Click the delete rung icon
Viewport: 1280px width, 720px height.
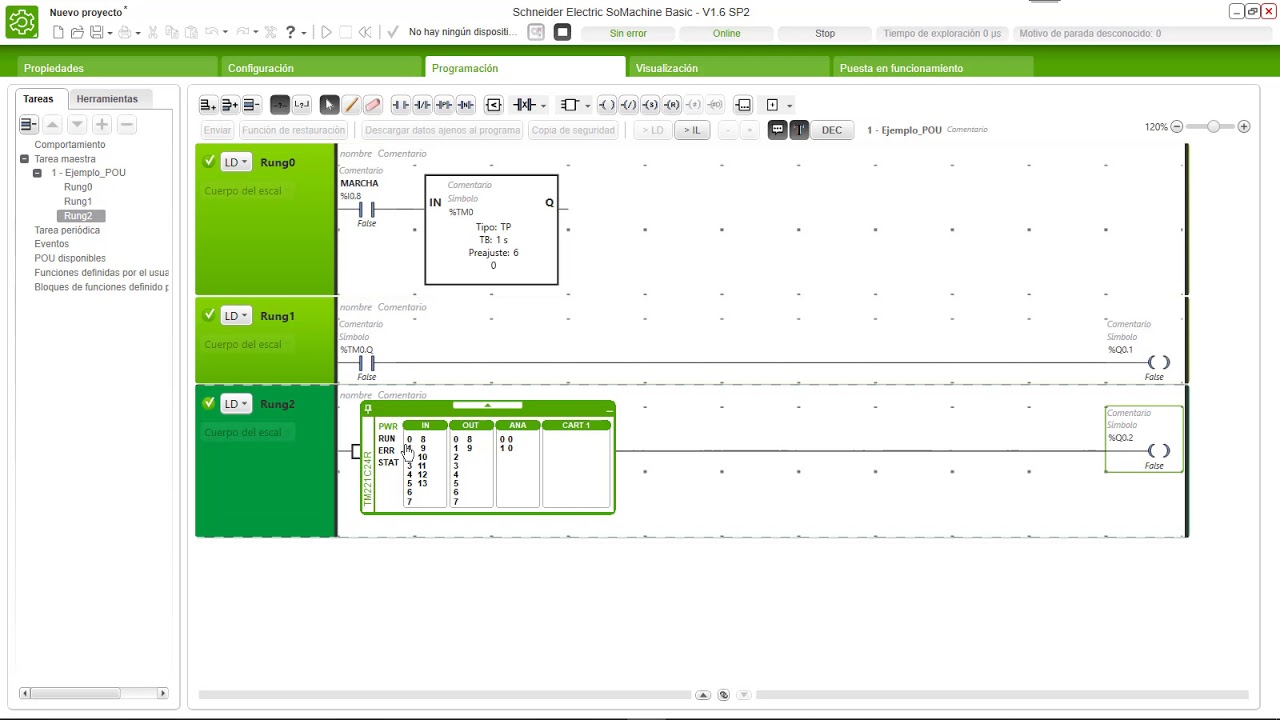click(x=252, y=105)
